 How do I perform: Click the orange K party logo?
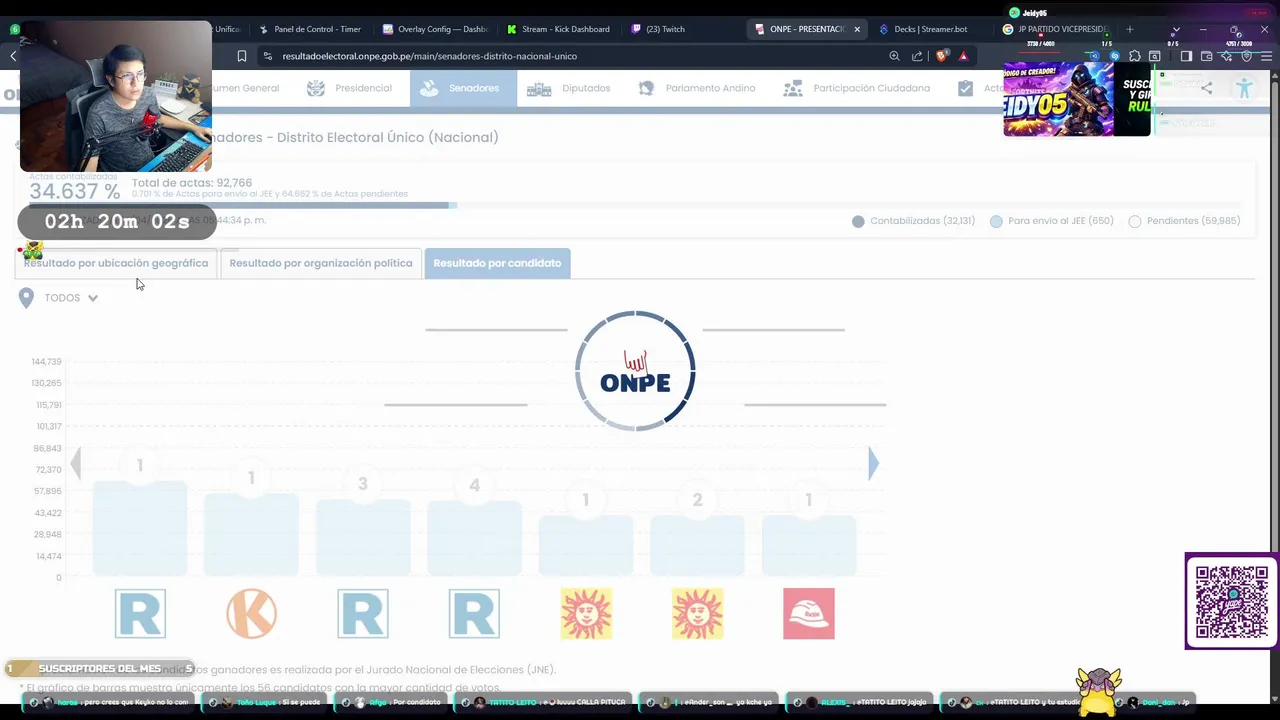pos(251,613)
